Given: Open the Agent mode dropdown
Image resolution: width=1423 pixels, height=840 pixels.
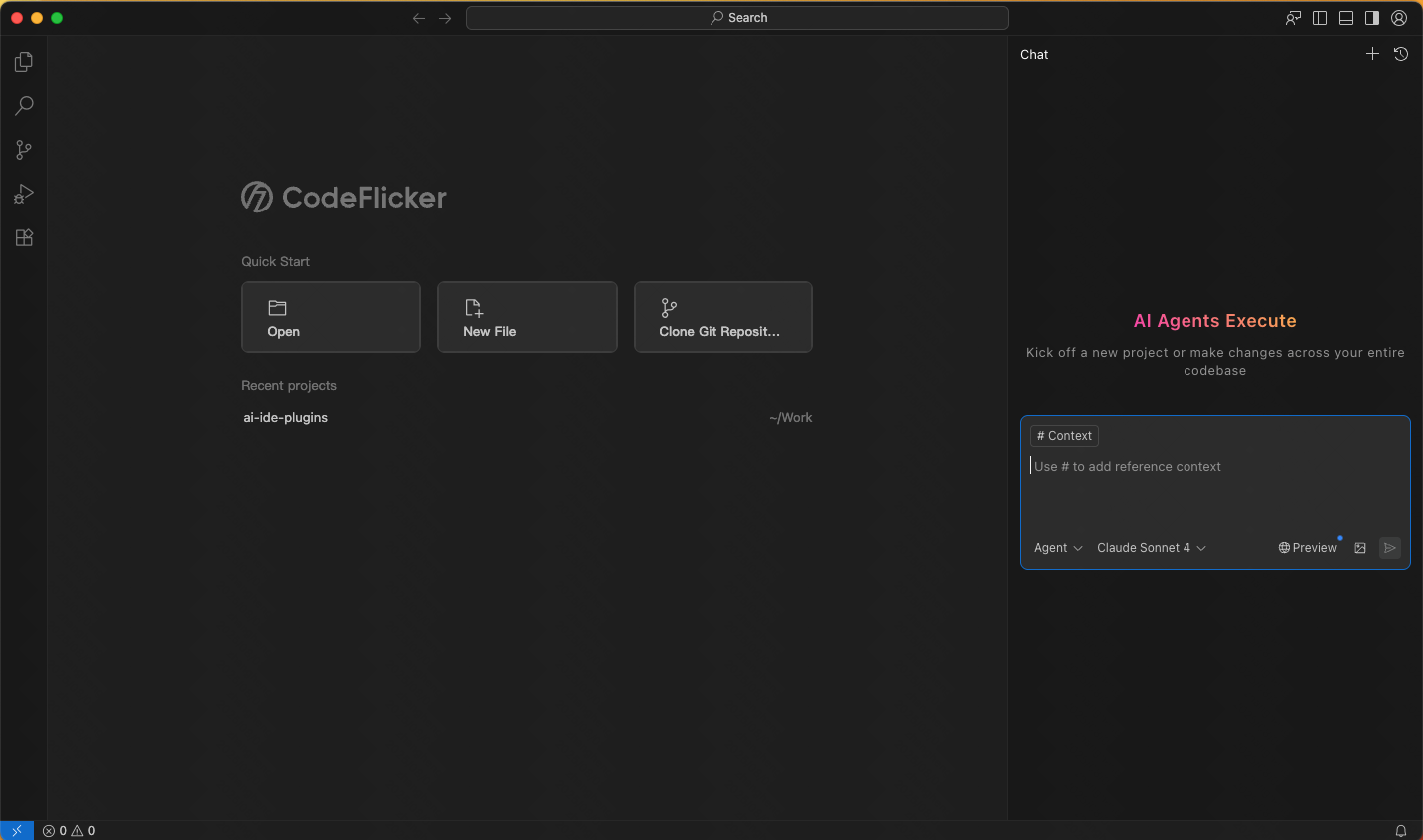Looking at the screenshot, I should pyautogui.click(x=1058, y=548).
